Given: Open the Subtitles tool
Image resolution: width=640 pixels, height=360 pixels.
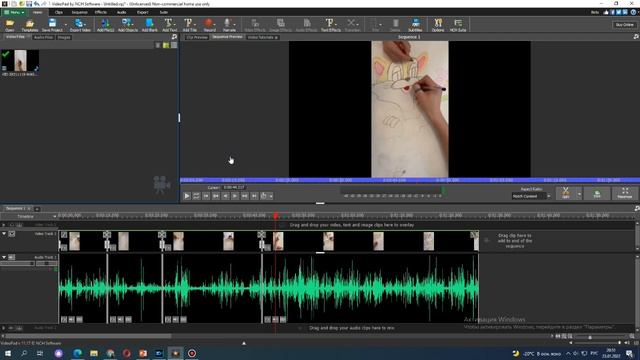Looking at the screenshot, I should point(415,24).
